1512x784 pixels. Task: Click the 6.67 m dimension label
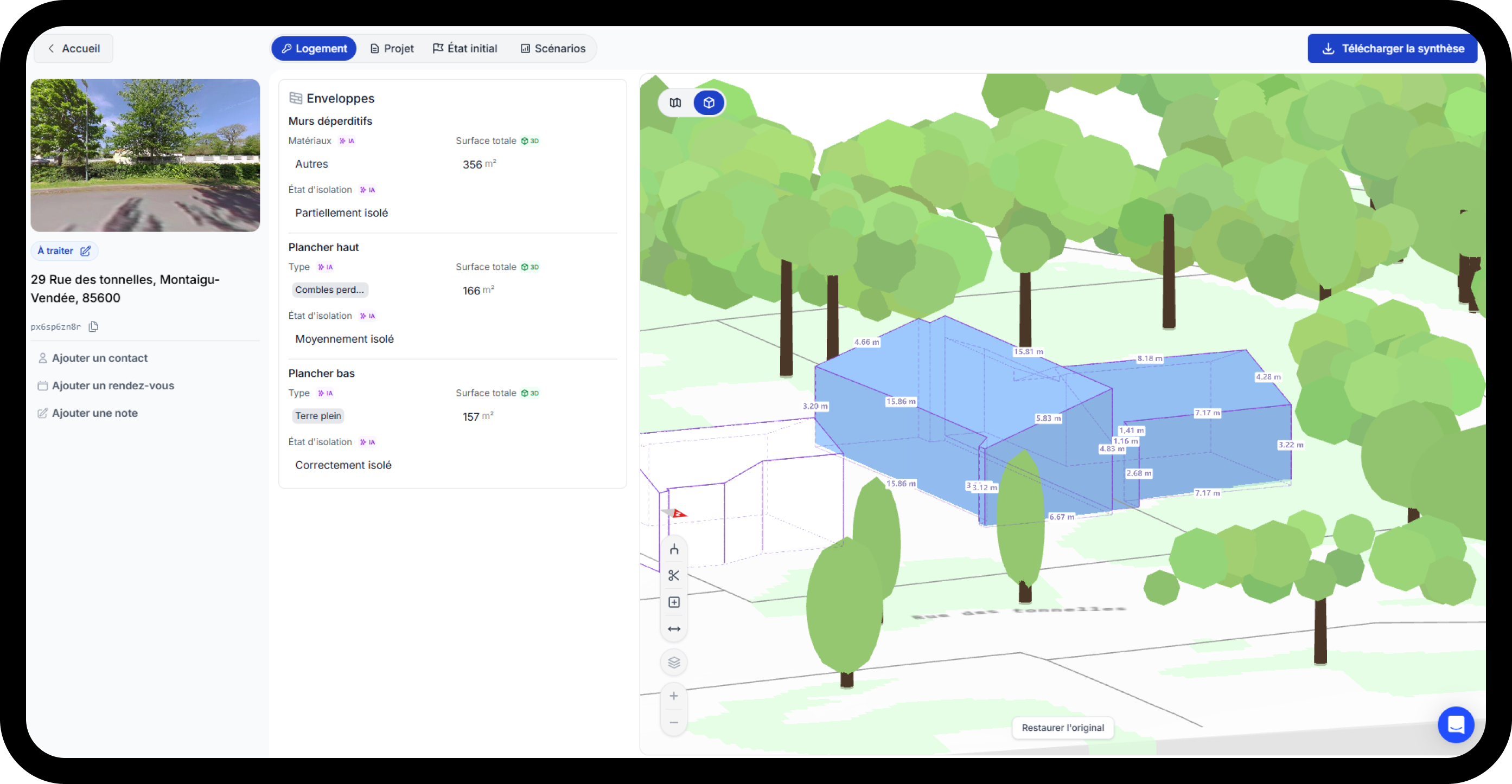1062,517
